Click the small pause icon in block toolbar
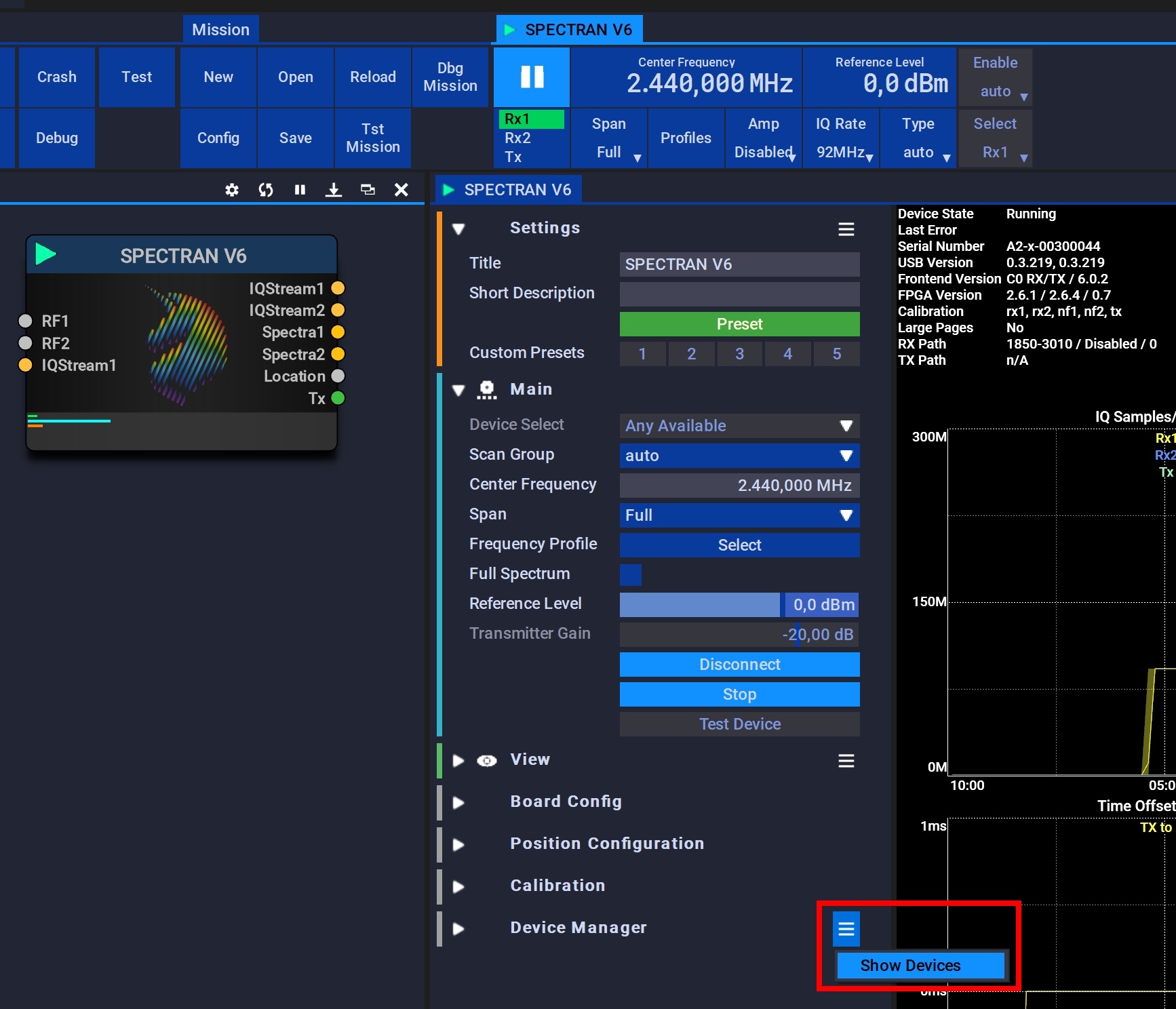This screenshot has height=1009, width=1176. [x=300, y=190]
